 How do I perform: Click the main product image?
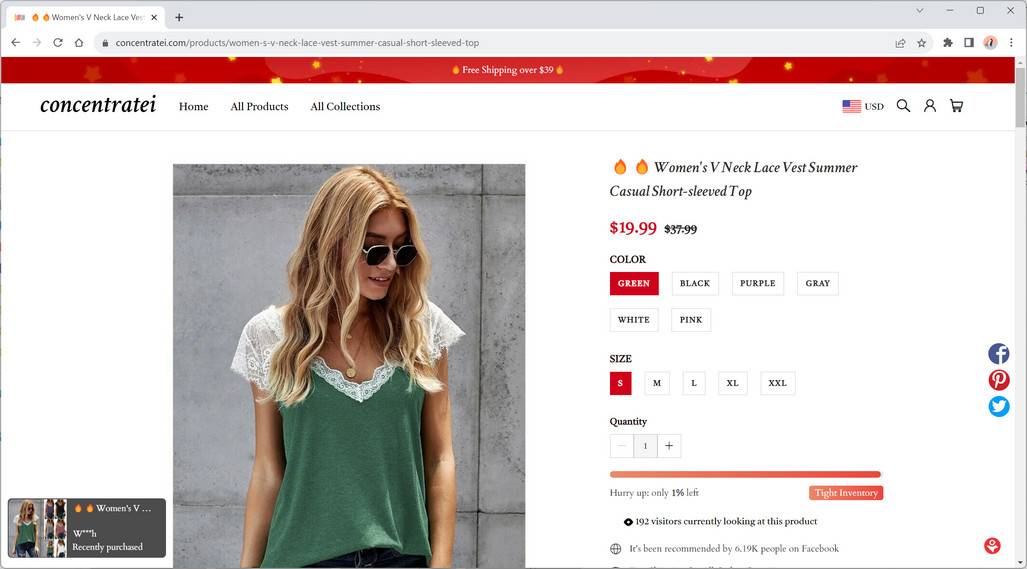click(x=349, y=365)
